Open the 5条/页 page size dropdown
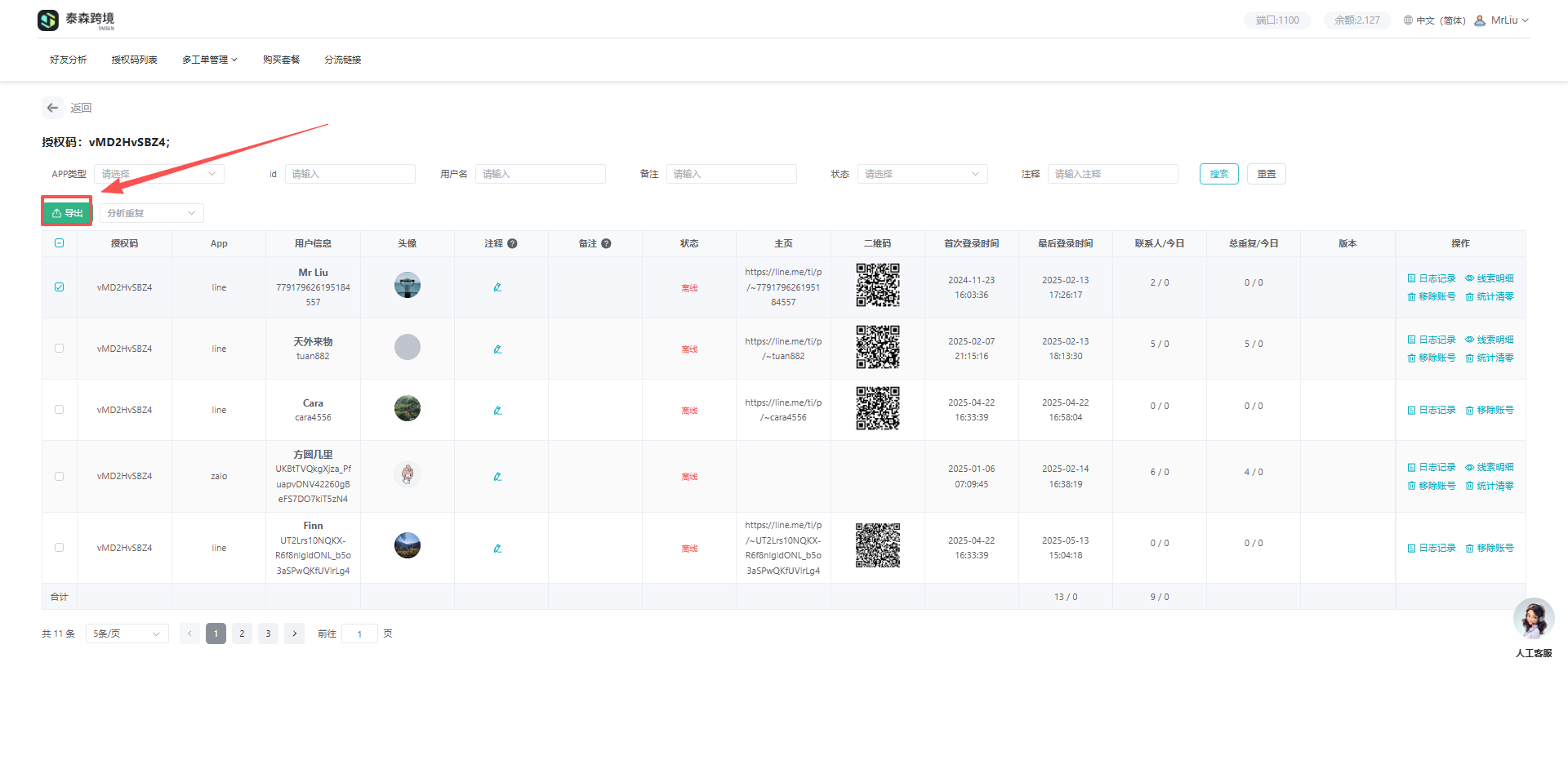Image resolution: width=1568 pixels, height=778 pixels. [127, 634]
